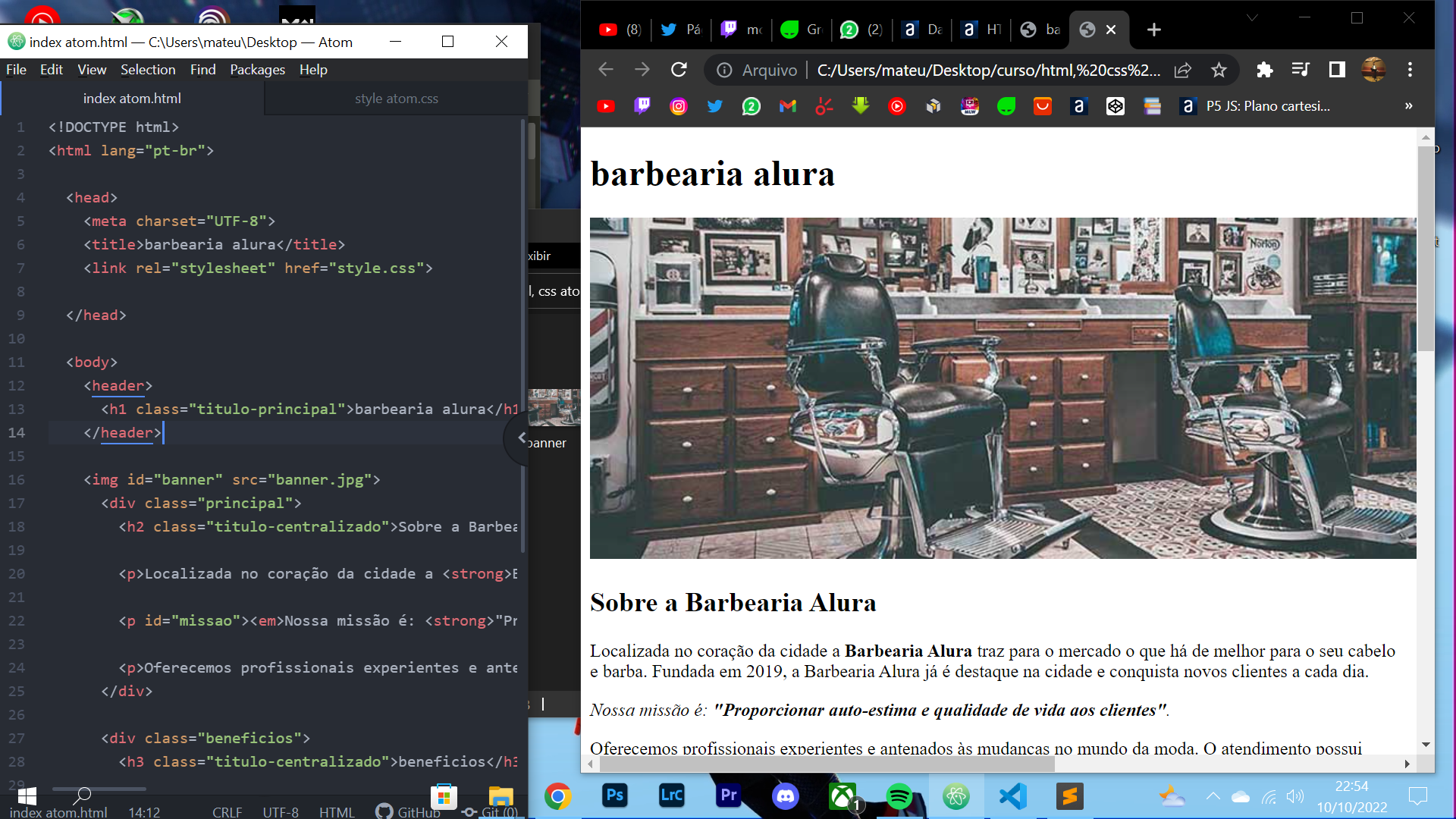Open Atom Find menu

pos(202,70)
